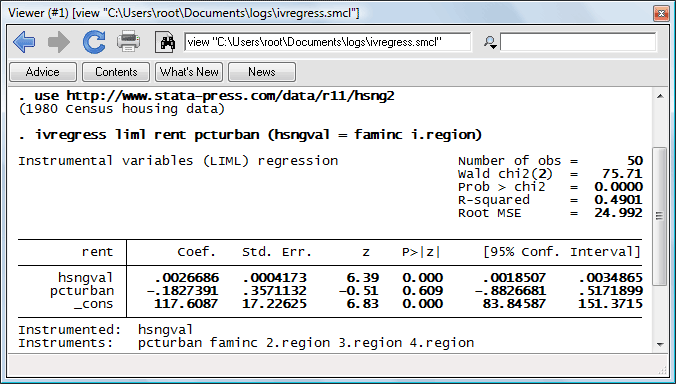
Task: Click the hsngval std. err. .0004173
Action: [275, 278]
